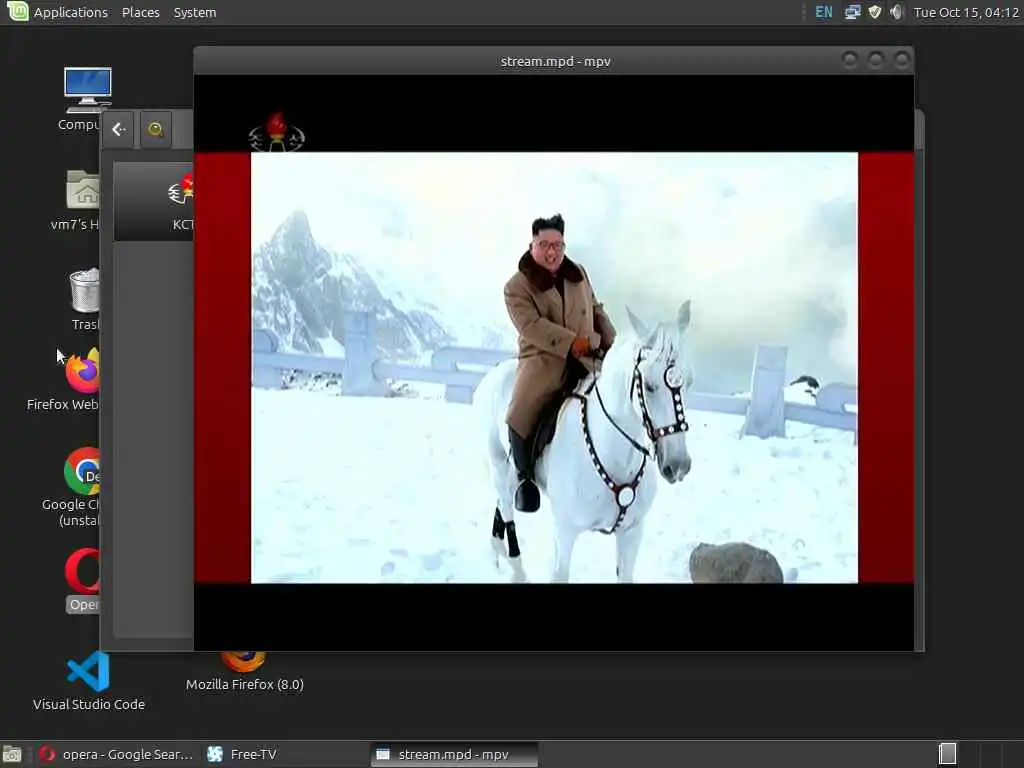Switch keyboard layout via EN indicator
The image size is (1024, 768).
[x=824, y=12]
